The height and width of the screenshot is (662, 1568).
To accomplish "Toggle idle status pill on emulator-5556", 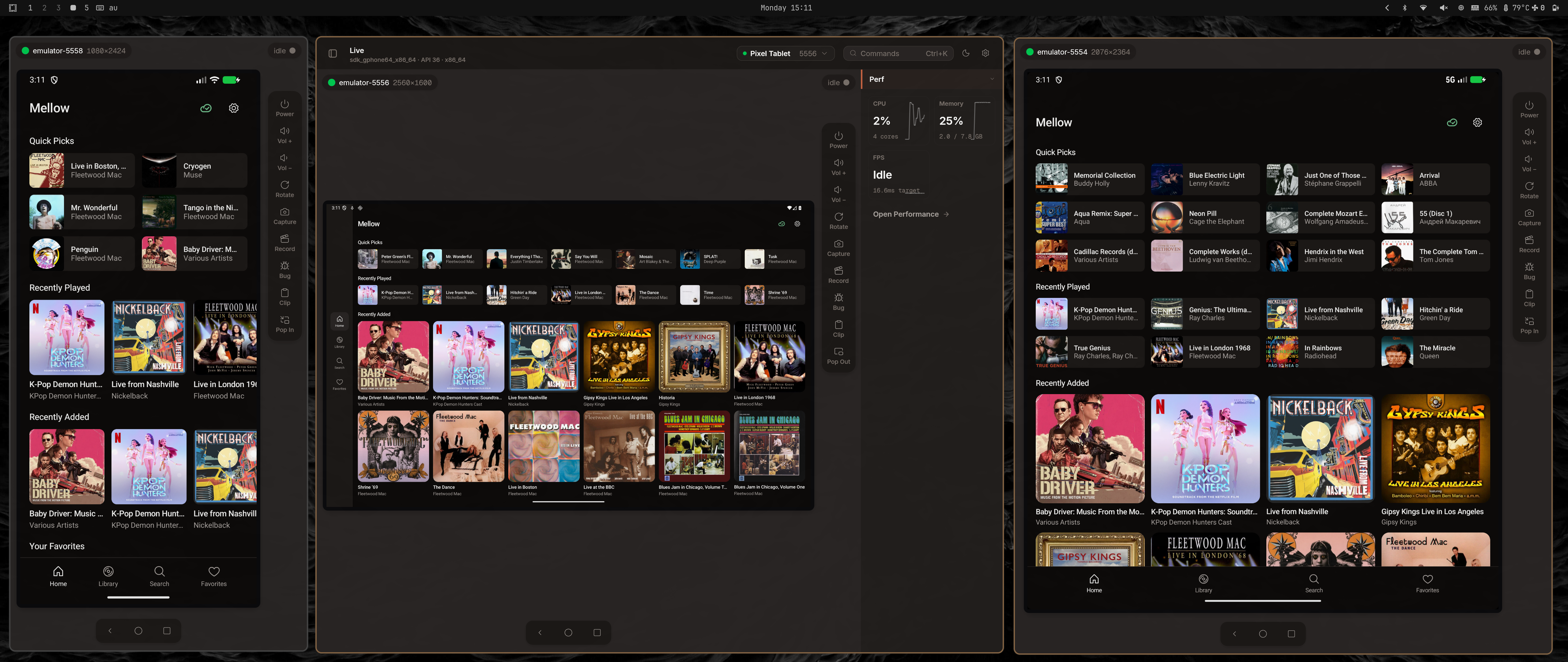I will (838, 83).
